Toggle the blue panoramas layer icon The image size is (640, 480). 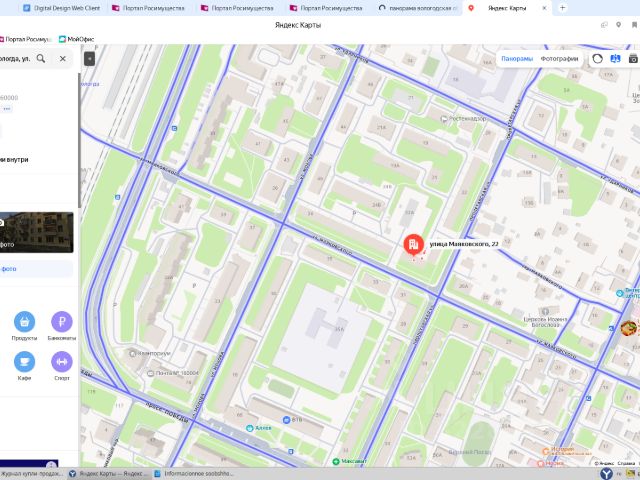tap(615, 58)
